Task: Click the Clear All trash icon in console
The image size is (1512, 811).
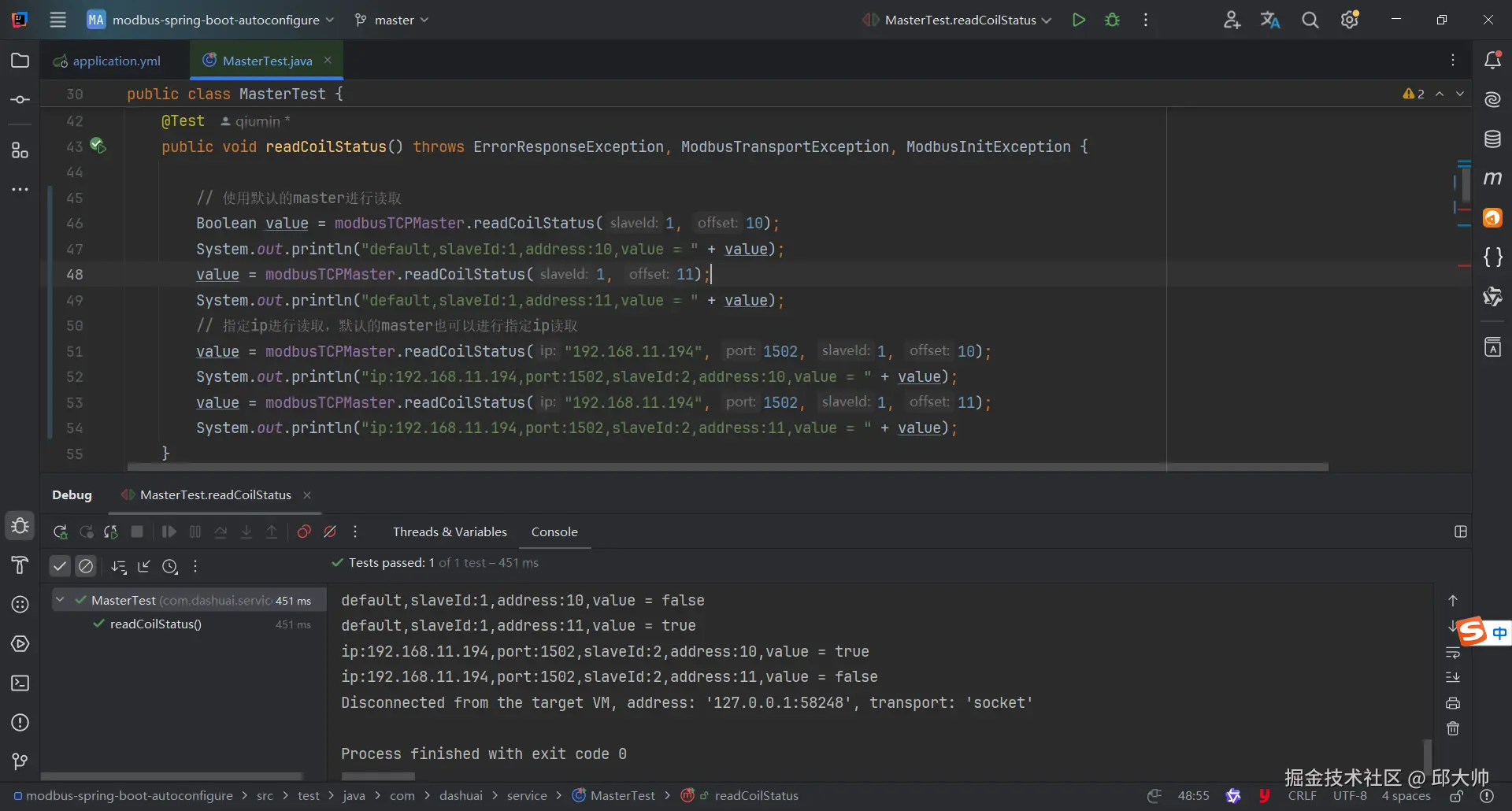Action: click(x=1453, y=729)
